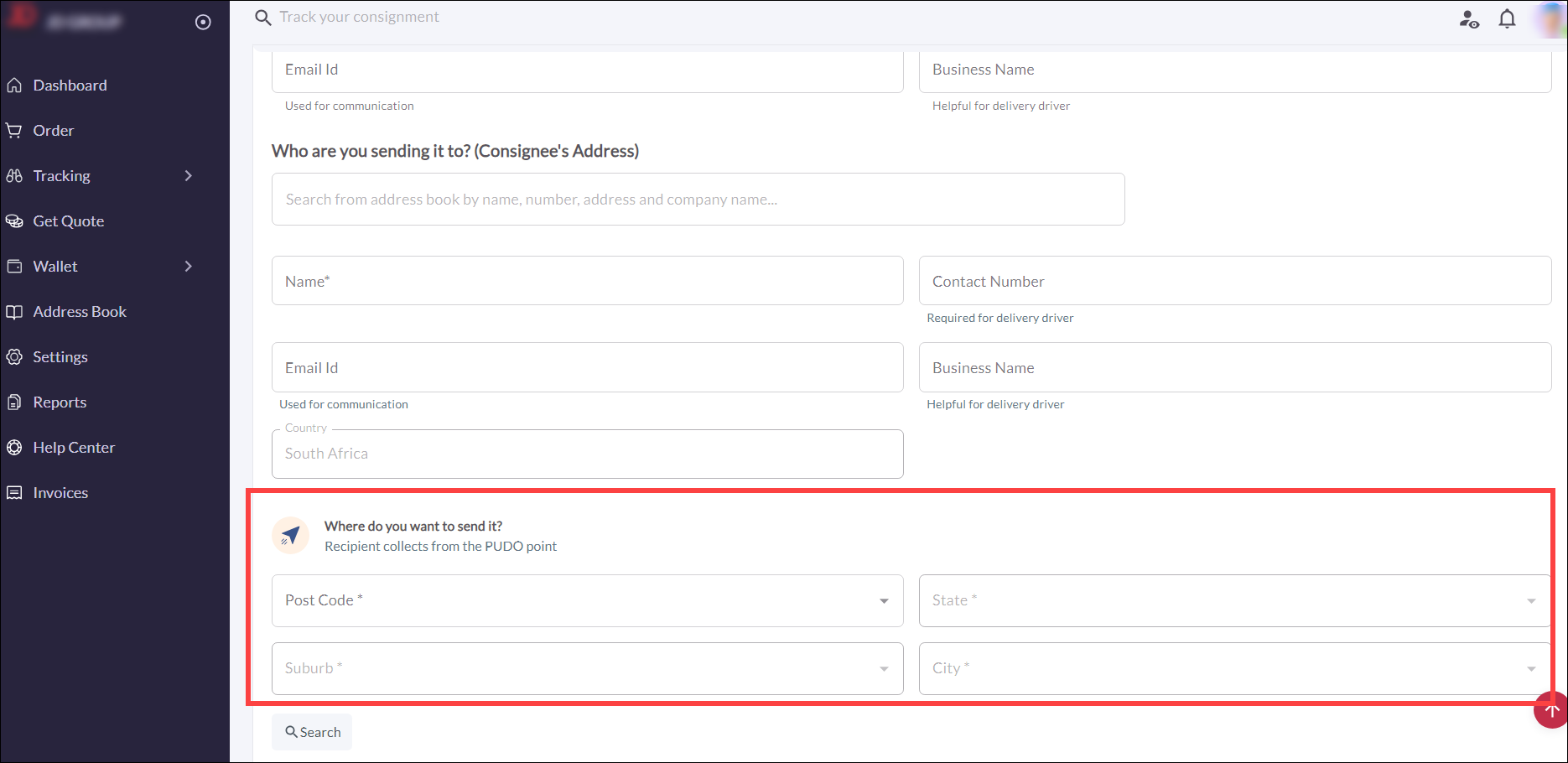Click the consignee Business Name field
Image resolution: width=1568 pixels, height=763 pixels.
pyautogui.click(x=1234, y=367)
